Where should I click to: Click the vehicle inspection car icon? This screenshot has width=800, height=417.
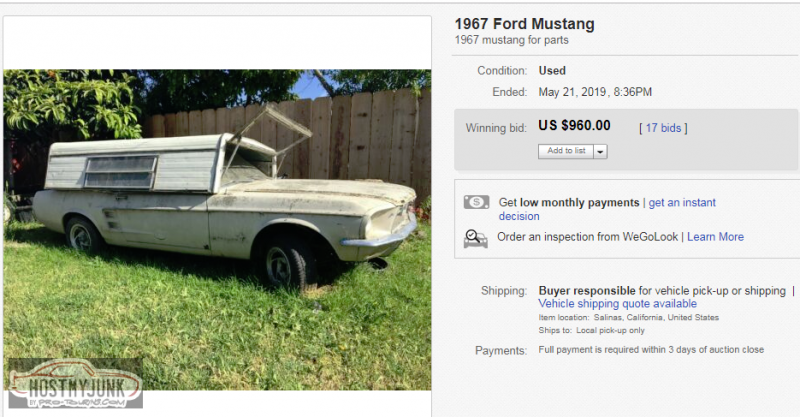(476, 238)
